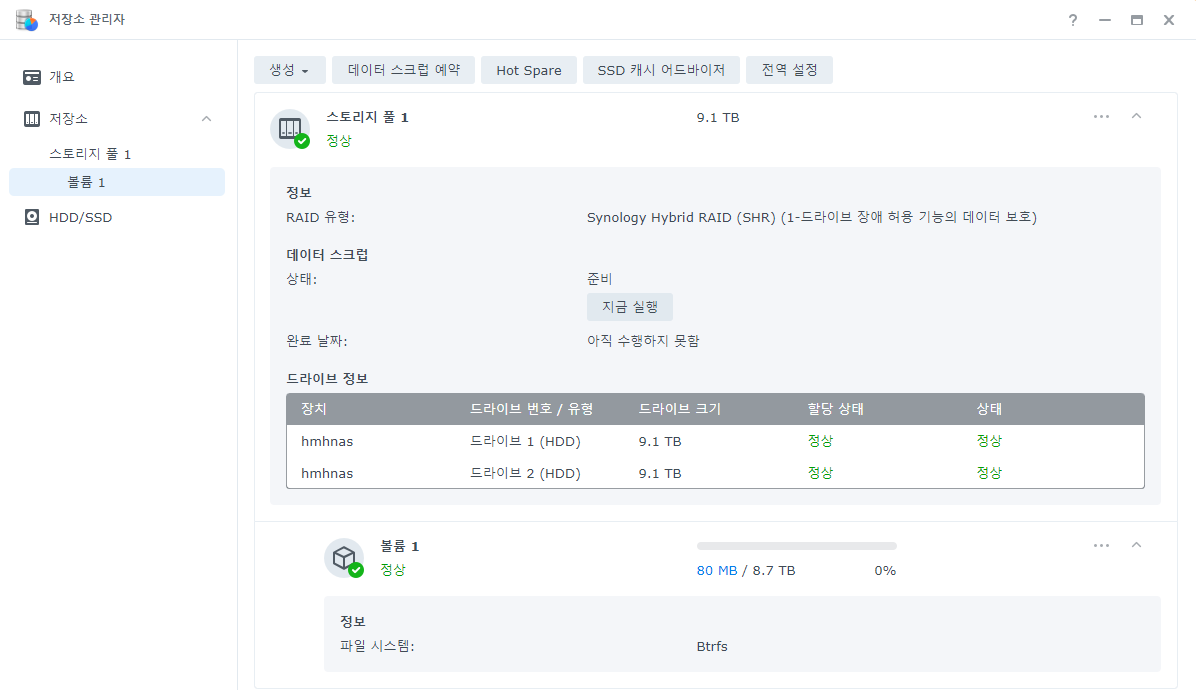The width and height of the screenshot is (1196, 690).
Task: Click the 드라이브 2 (HDD) table cell
Action: coord(525,473)
